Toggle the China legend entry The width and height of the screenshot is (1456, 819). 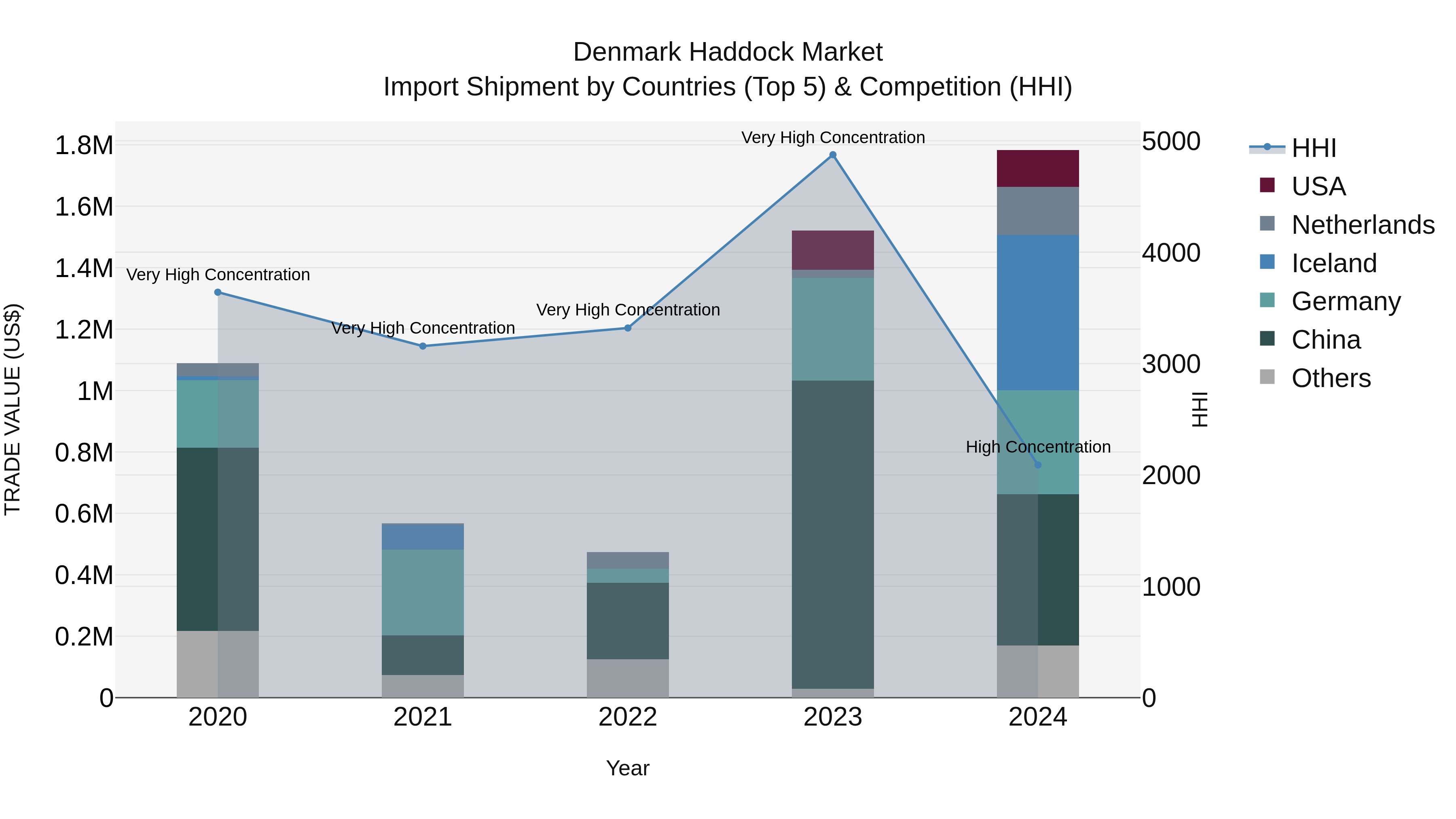pyautogui.click(x=1310, y=339)
